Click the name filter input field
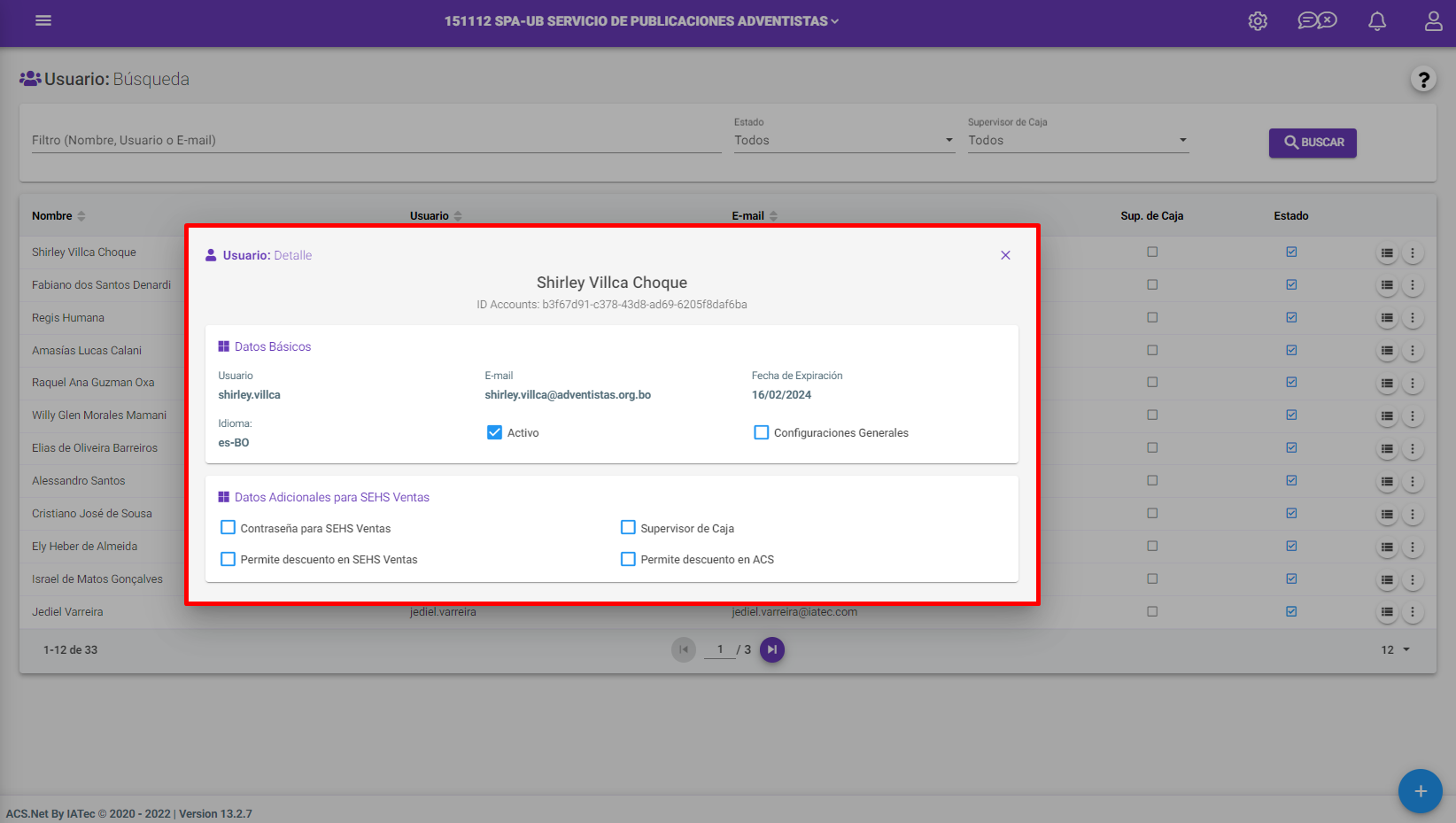 (x=376, y=140)
